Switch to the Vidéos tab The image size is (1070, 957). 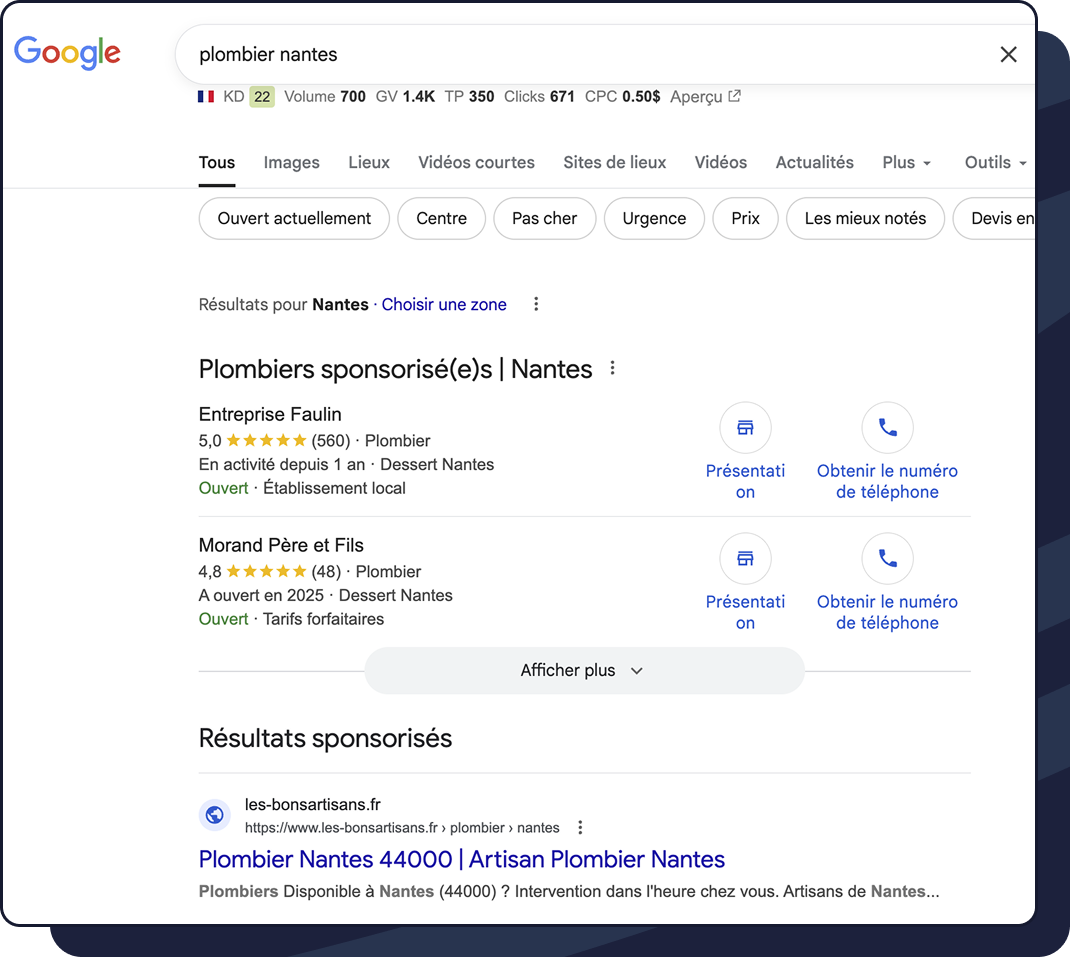pos(721,162)
